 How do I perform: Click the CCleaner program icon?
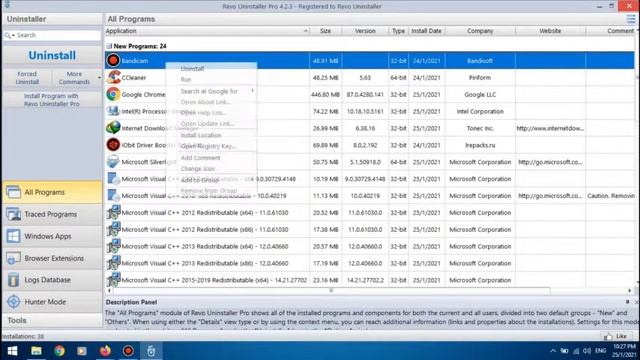pos(113,78)
